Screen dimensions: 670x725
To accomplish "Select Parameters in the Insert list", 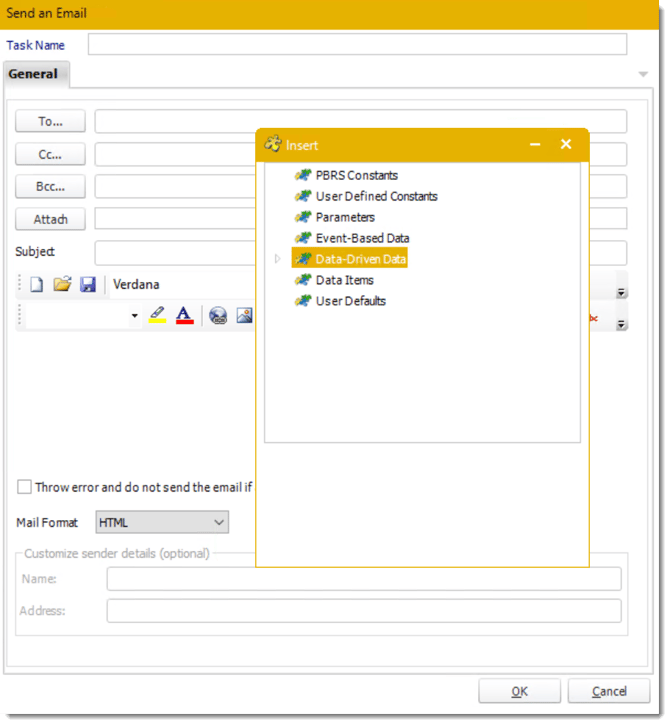I will 345,217.
